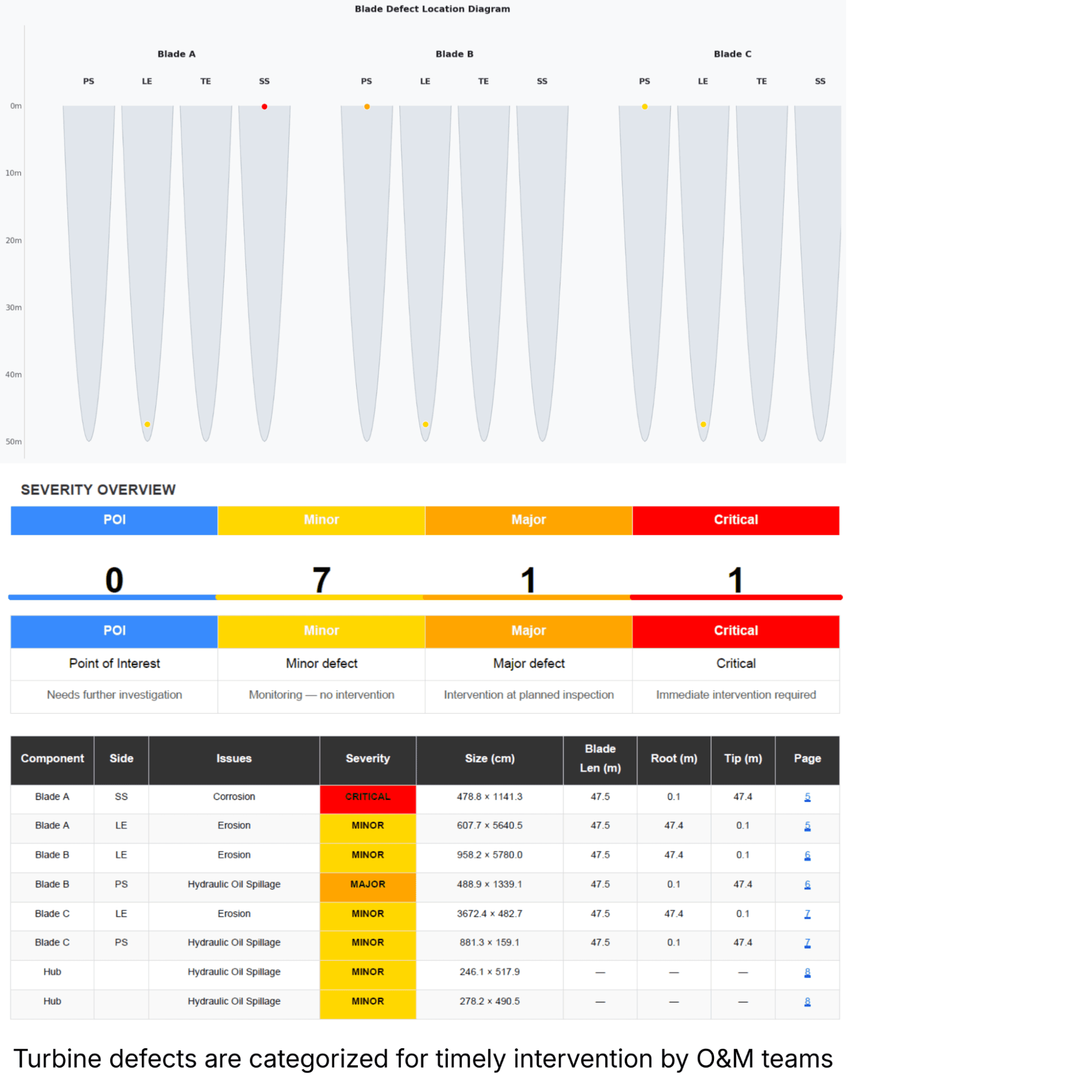Click the yellow marker near Blade B LE tip
The image size is (1092, 1092).
(x=426, y=424)
